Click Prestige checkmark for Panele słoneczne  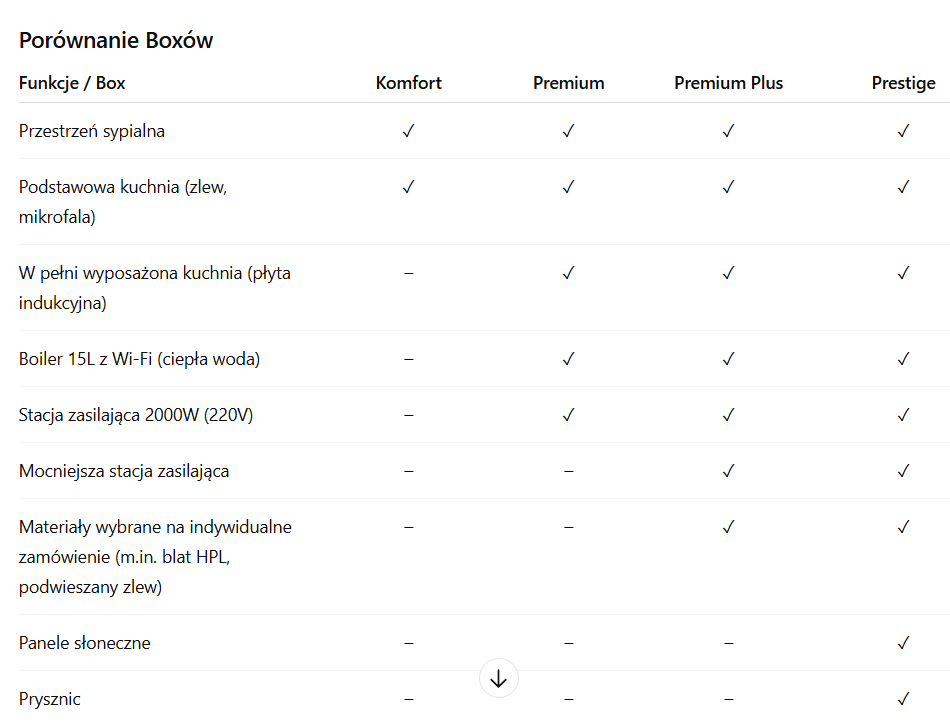coord(903,643)
